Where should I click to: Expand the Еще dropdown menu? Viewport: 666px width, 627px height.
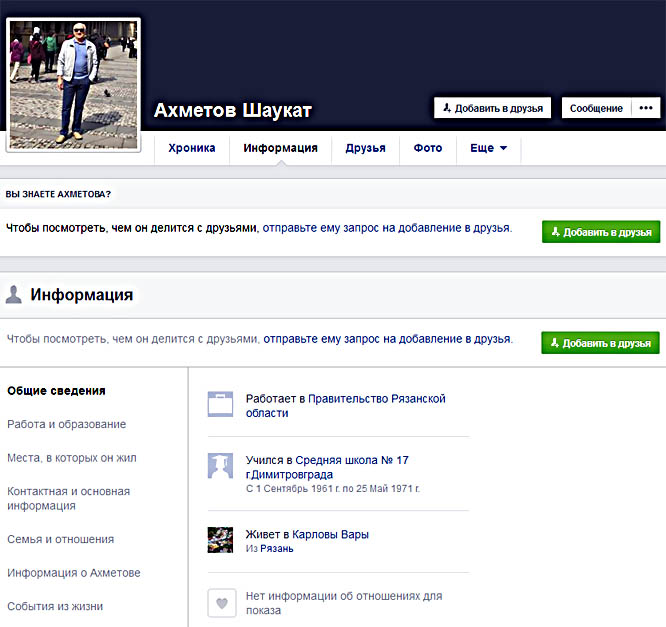488,148
